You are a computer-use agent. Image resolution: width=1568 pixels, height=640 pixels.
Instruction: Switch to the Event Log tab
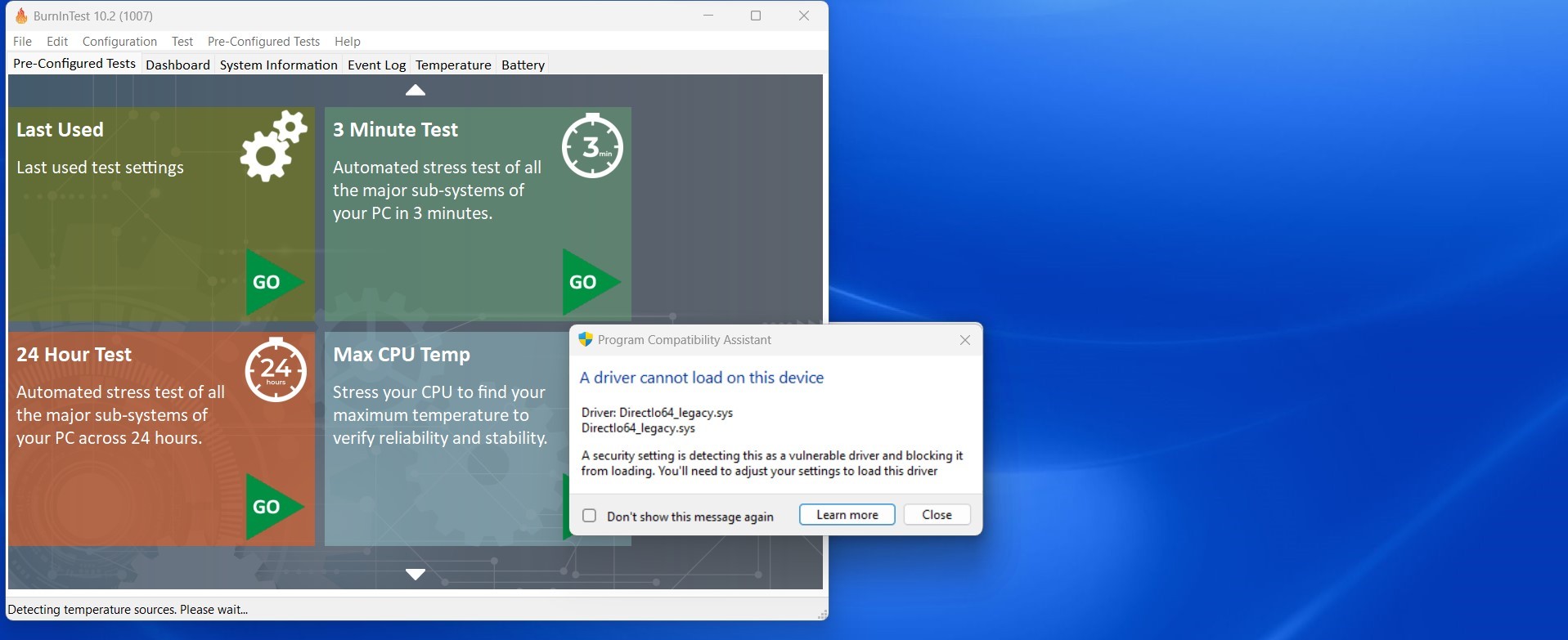(x=376, y=65)
